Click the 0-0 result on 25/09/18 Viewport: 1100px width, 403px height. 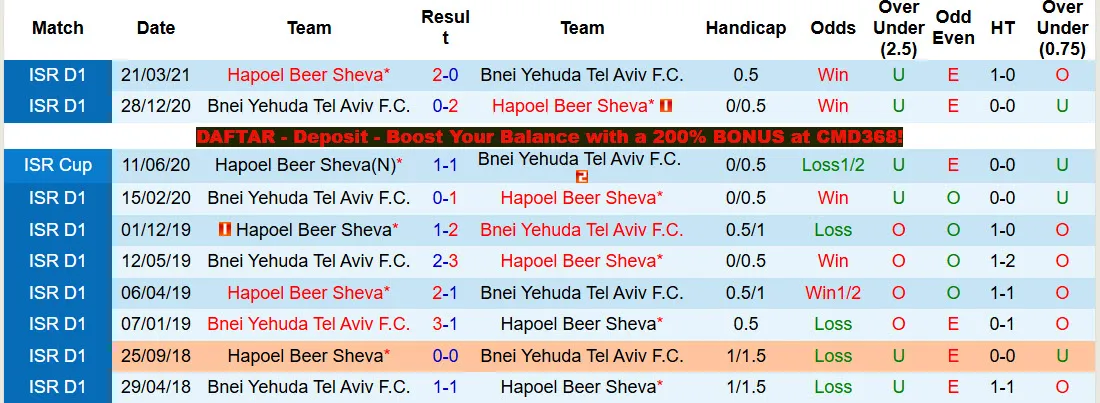pyautogui.click(x=445, y=356)
